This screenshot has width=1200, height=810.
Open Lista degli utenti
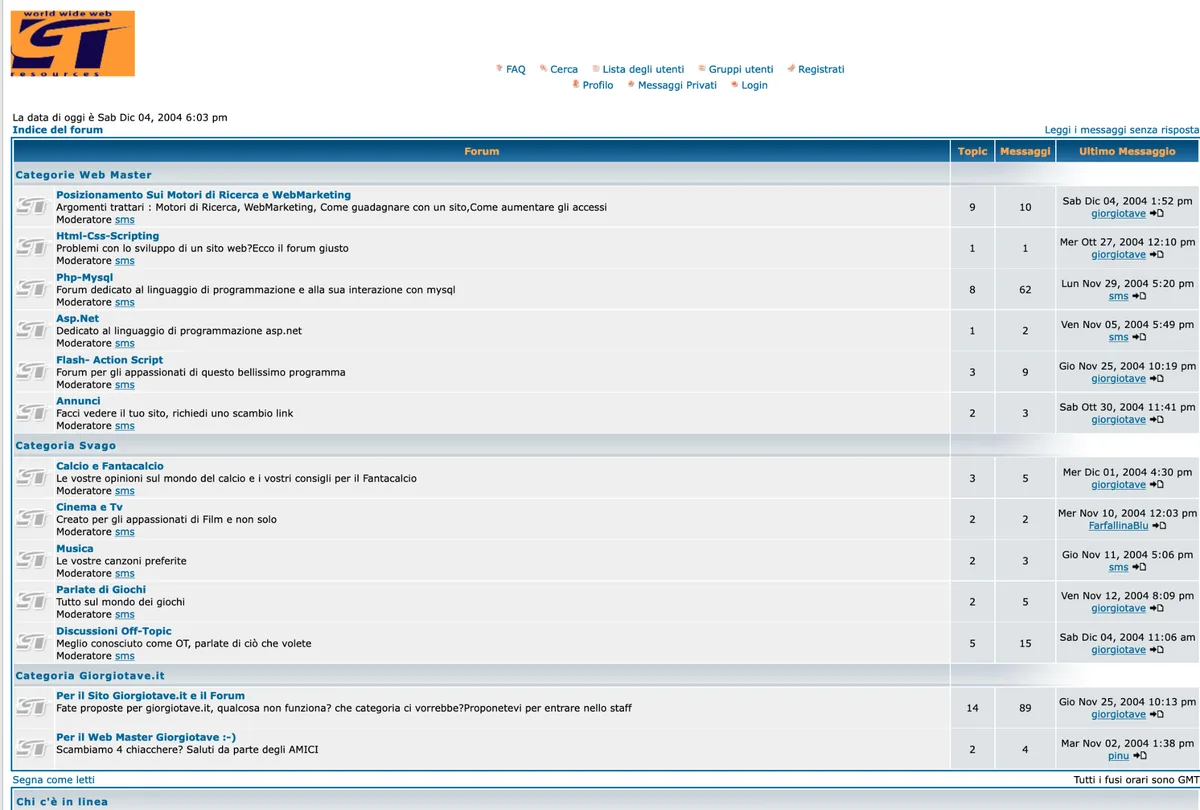pos(644,69)
